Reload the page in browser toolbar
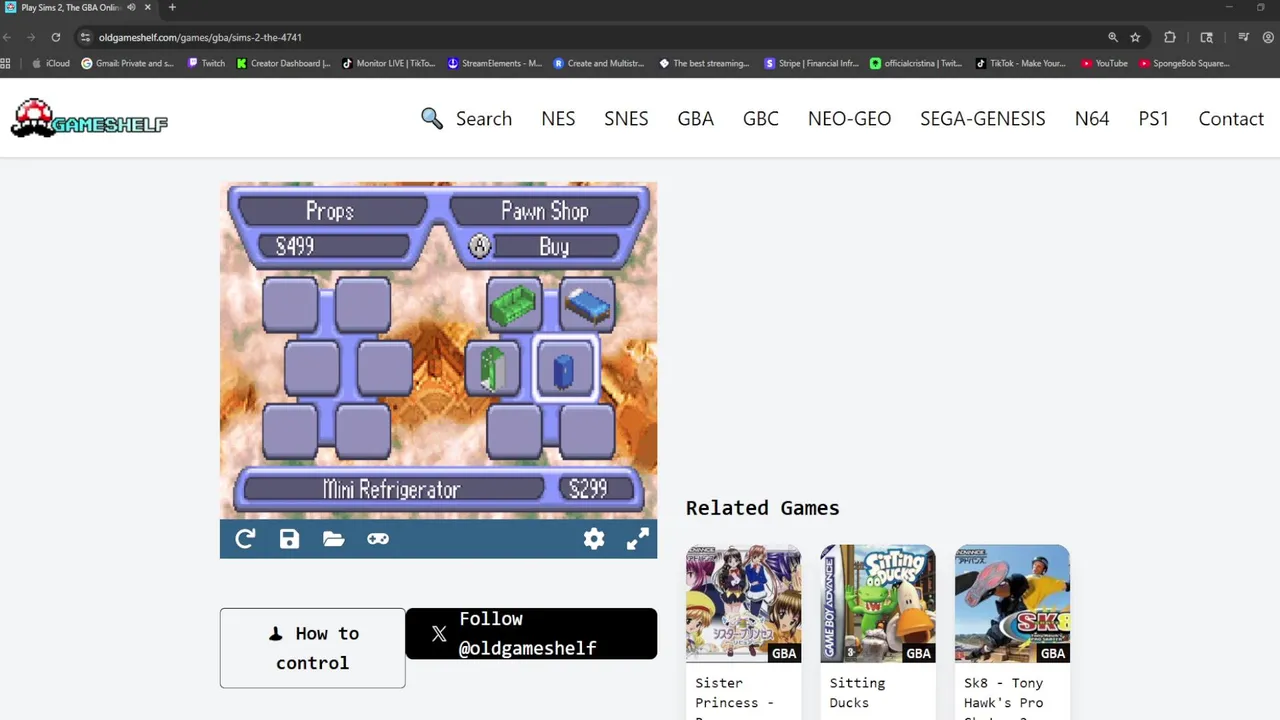Screen dimensions: 1280x720 [x=56, y=37]
